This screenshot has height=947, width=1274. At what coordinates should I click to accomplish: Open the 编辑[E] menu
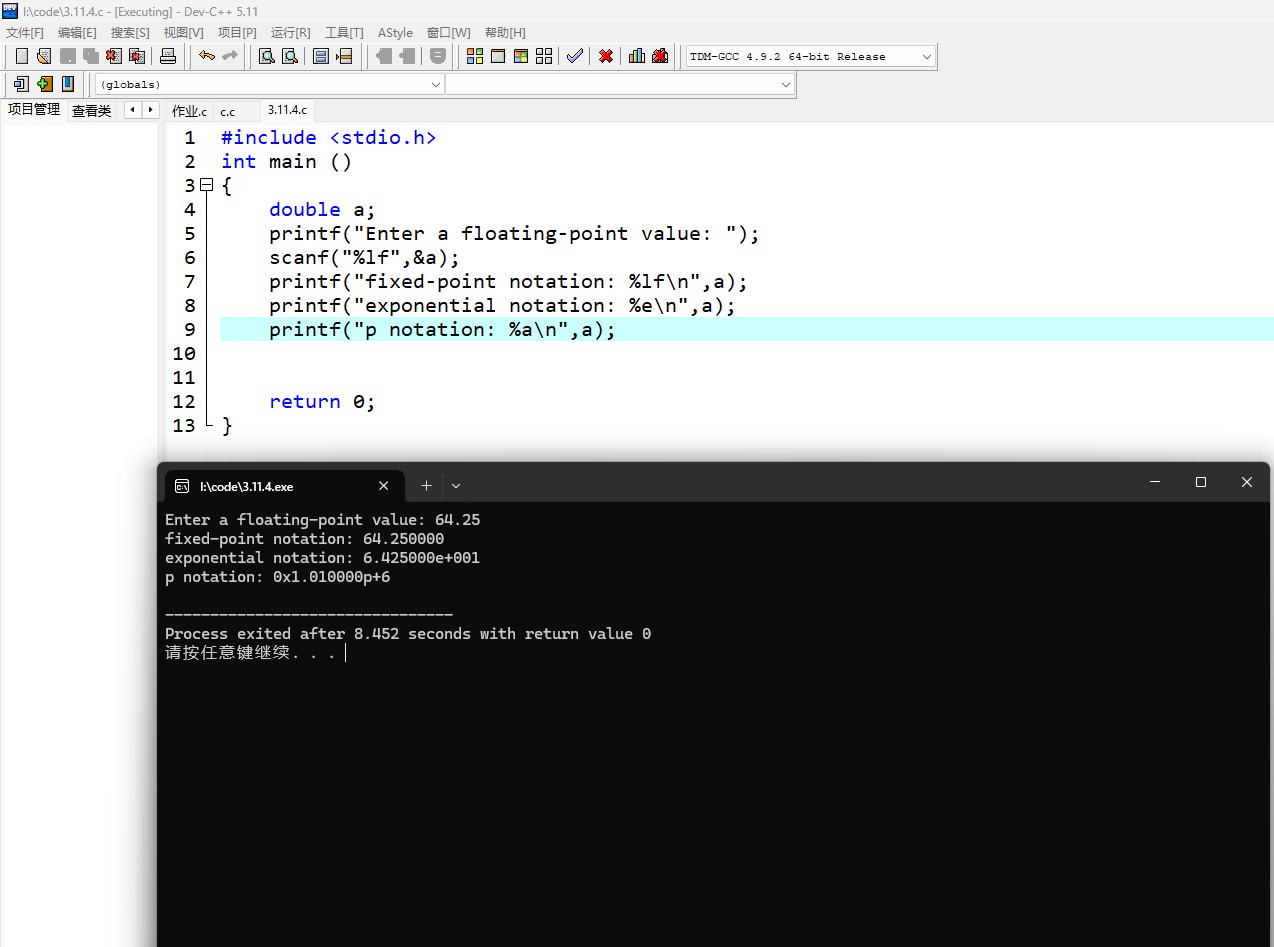(77, 33)
